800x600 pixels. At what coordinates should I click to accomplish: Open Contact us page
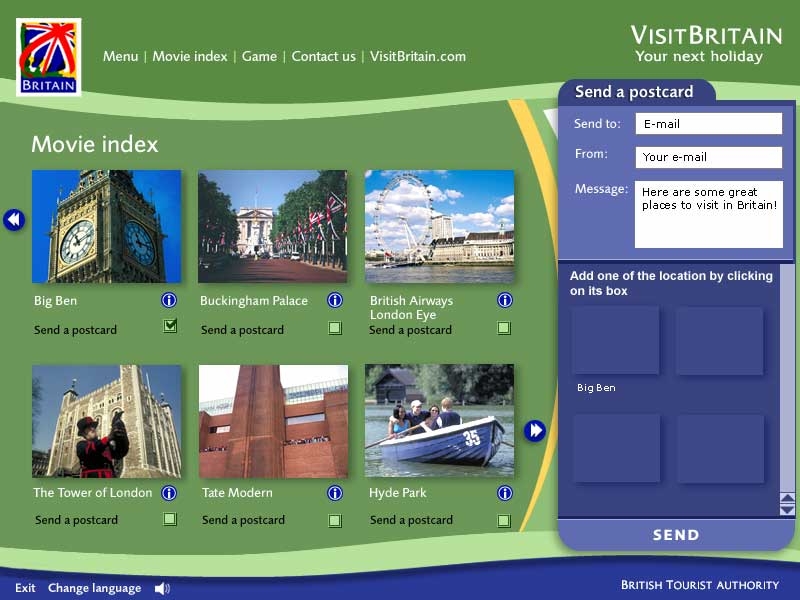[x=323, y=56]
